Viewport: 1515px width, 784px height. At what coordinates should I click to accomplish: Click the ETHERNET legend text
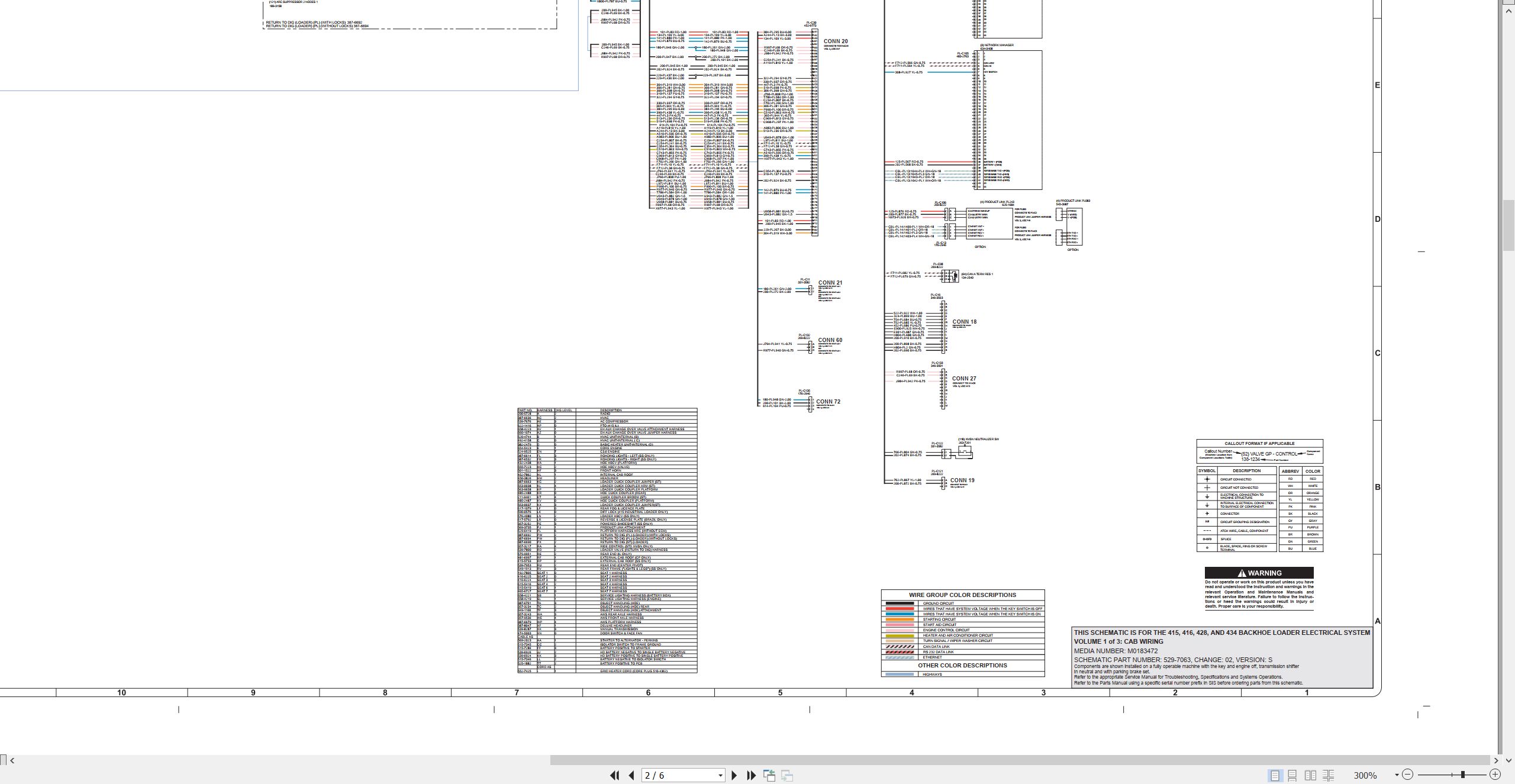click(932, 657)
